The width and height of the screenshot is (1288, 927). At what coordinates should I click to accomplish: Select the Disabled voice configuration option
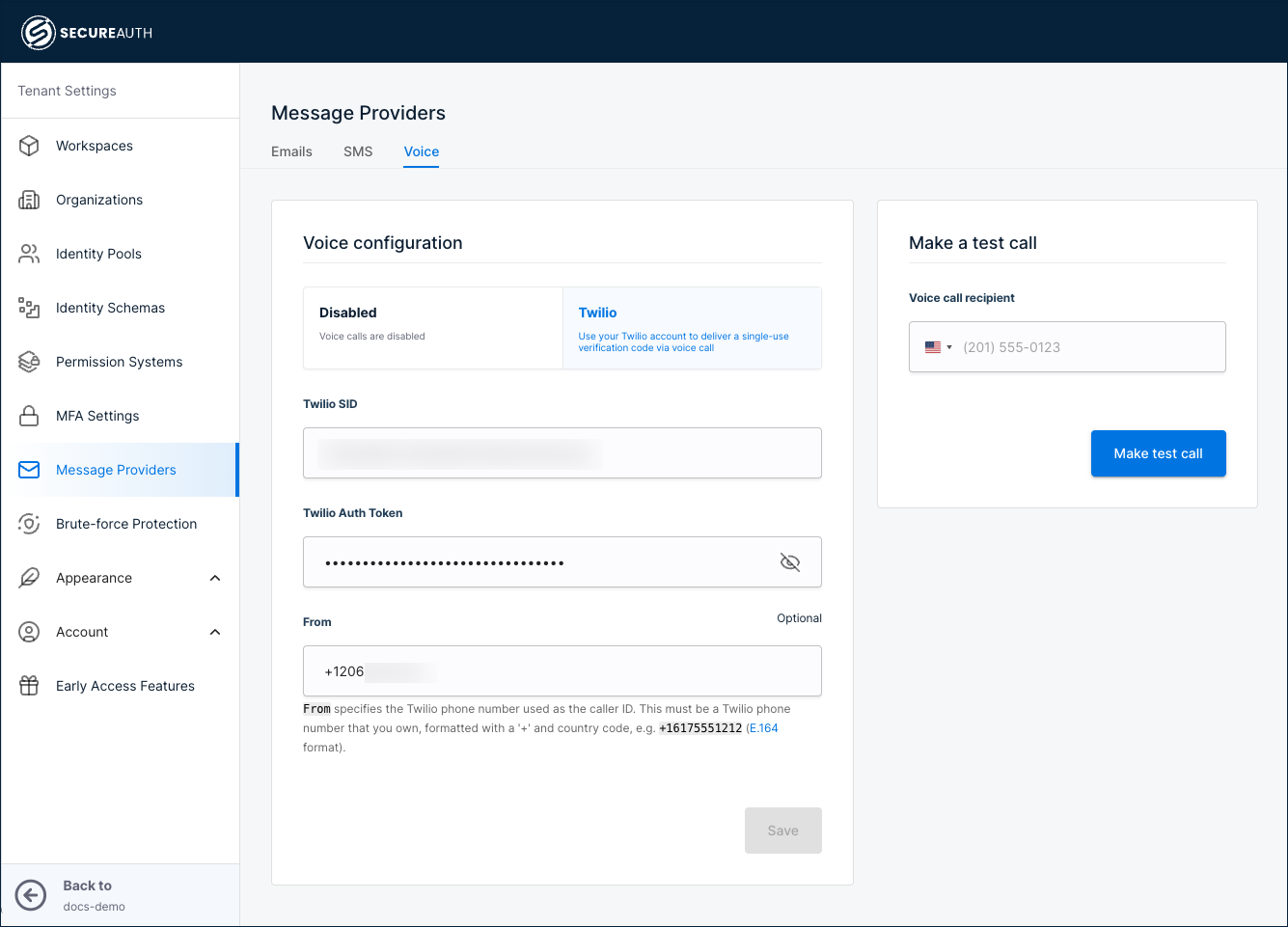point(432,328)
